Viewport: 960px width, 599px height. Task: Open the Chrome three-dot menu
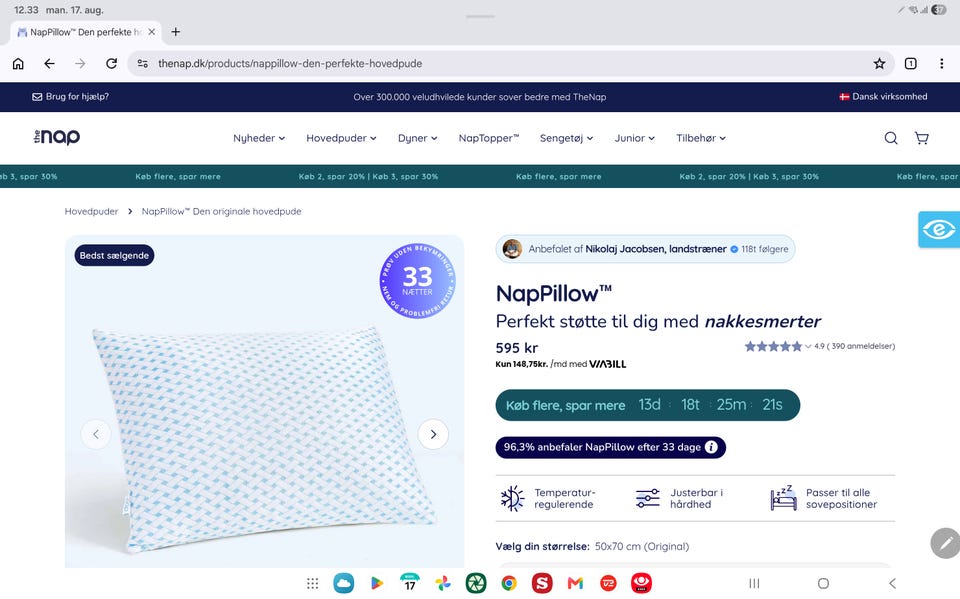pos(942,64)
